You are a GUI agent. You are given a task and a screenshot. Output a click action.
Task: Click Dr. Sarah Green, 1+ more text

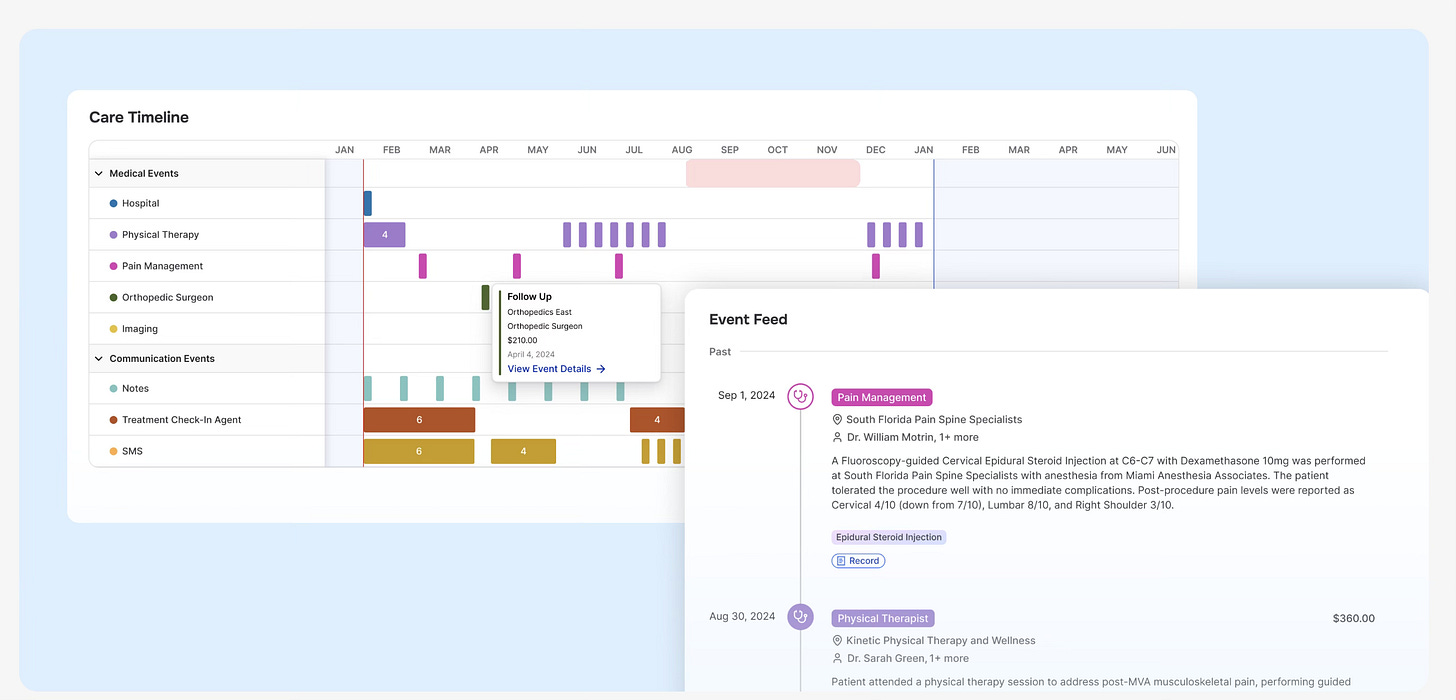click(x=907, y=658)
